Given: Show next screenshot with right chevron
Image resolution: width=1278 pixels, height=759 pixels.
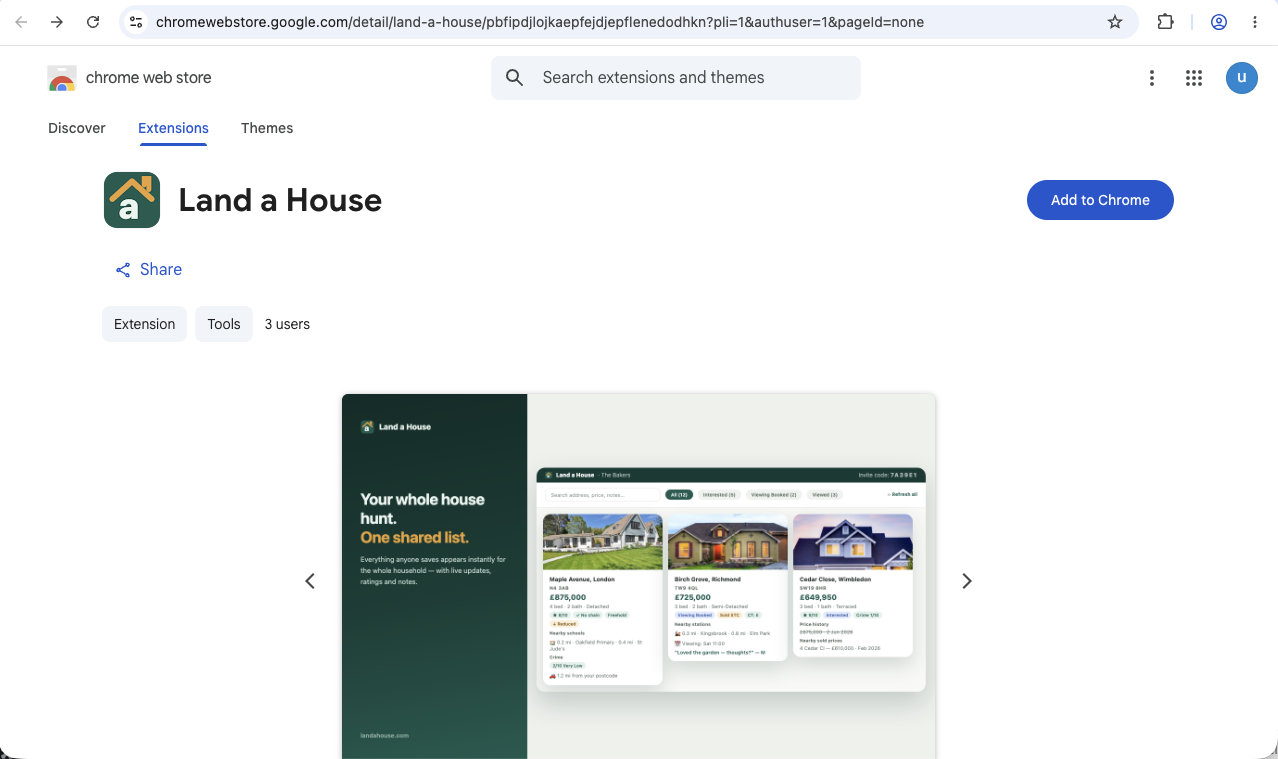Looking at the screenshot, I should pyautogui.click(x=967, y=581).
